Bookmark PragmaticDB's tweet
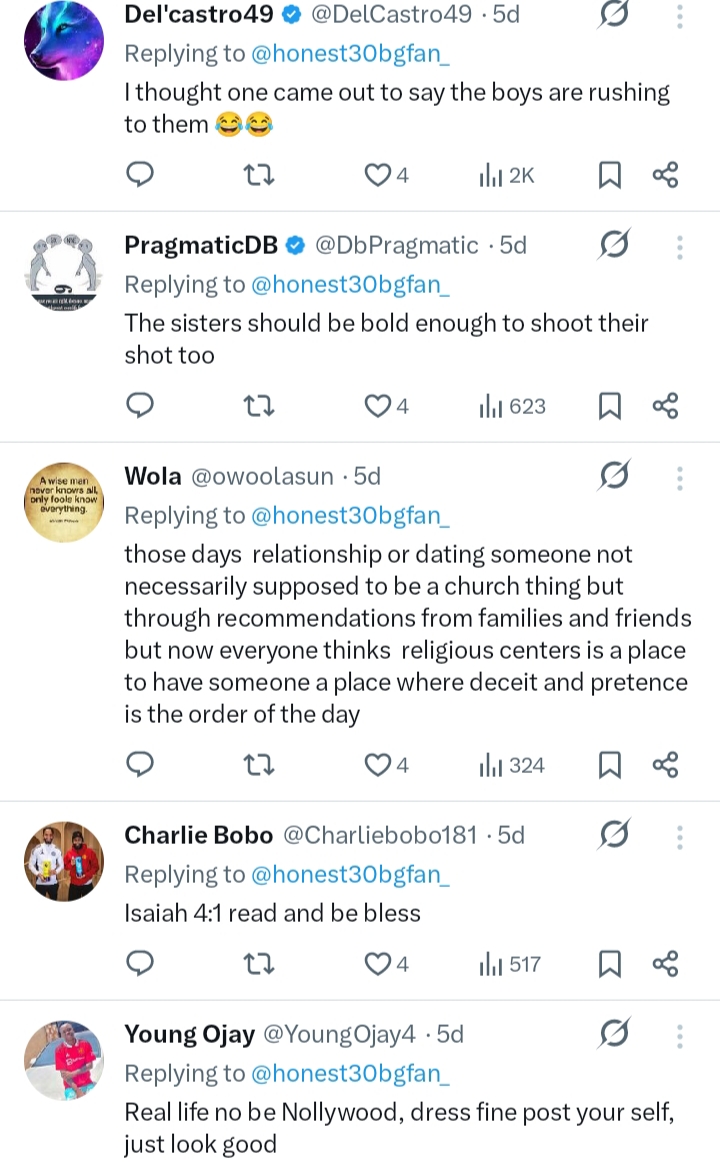The image size is (720, 1165). (609, 405)
